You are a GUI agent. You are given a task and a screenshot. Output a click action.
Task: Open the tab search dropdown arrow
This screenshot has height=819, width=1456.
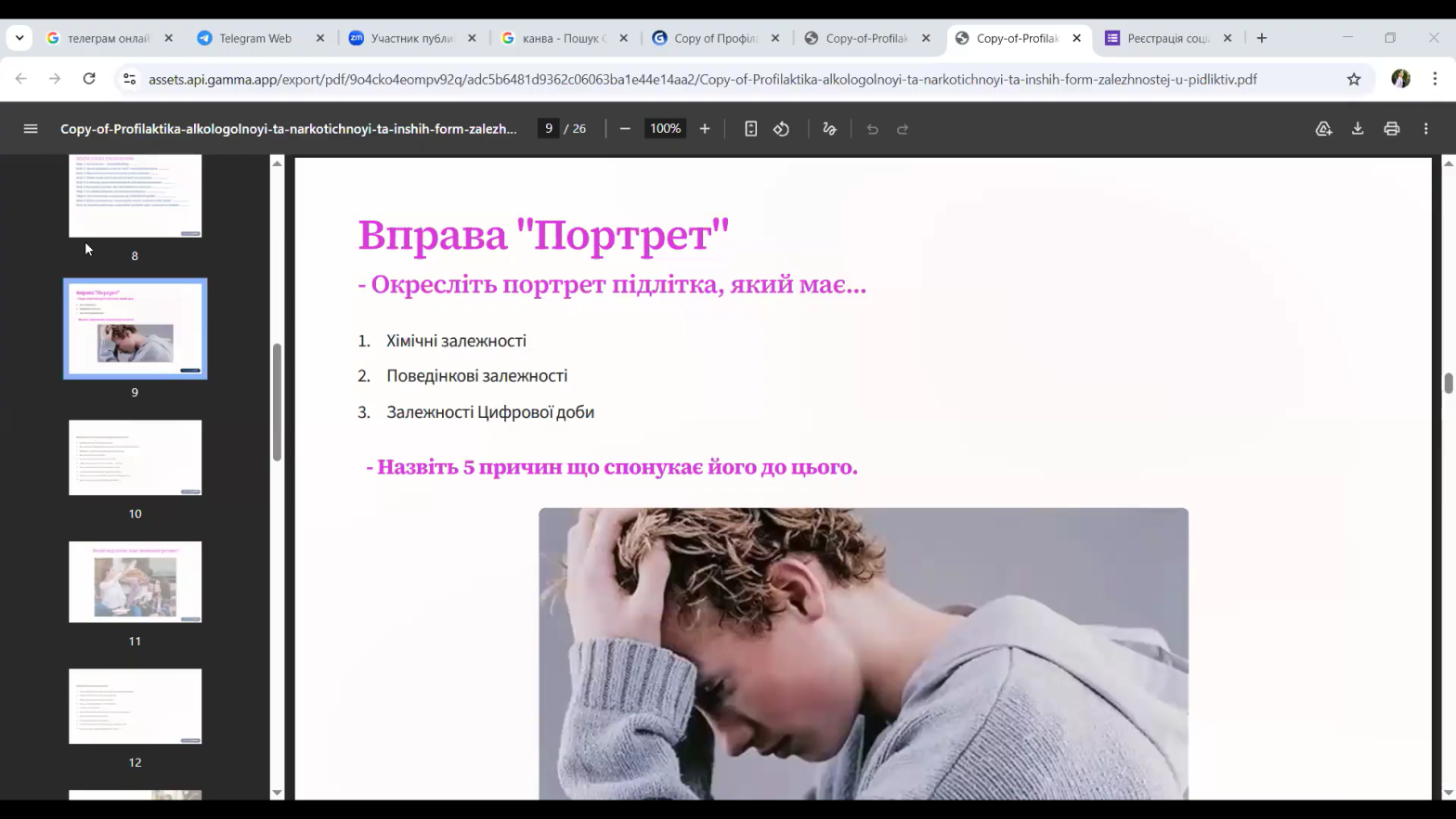19,38
